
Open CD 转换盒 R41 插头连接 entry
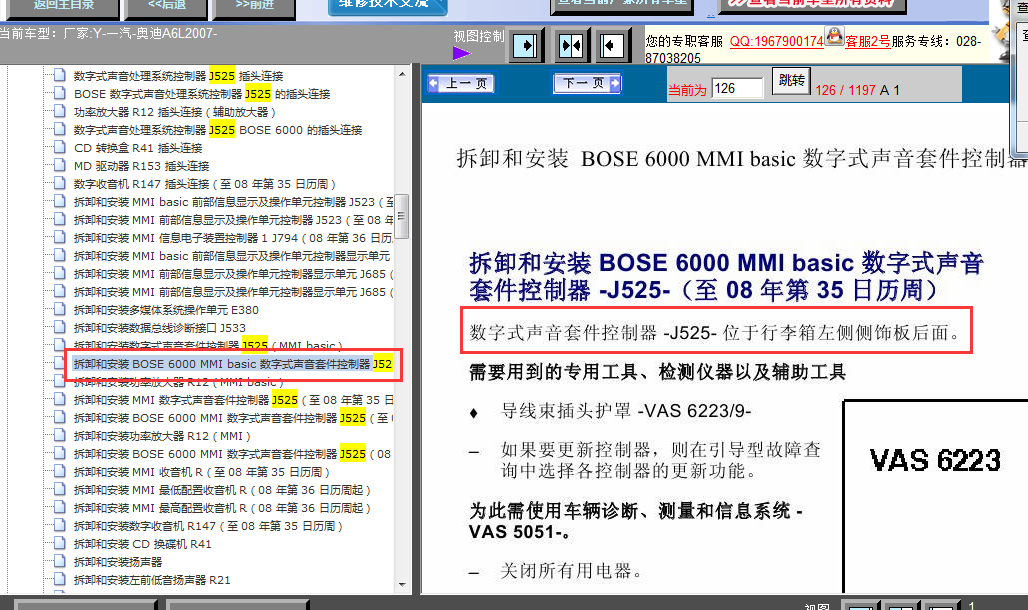coord(138,148)
